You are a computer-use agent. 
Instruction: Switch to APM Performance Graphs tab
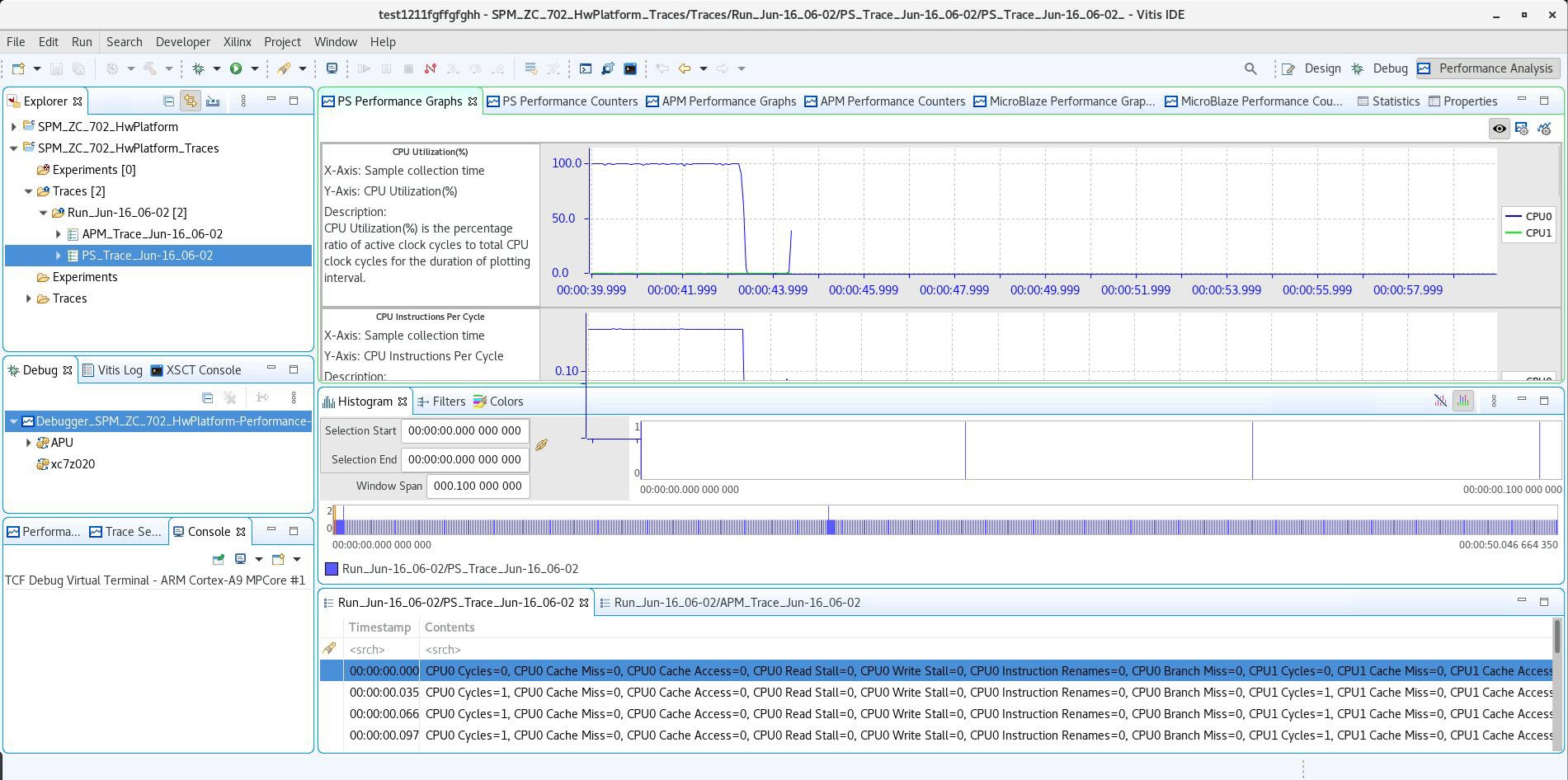tap(721, 101)
